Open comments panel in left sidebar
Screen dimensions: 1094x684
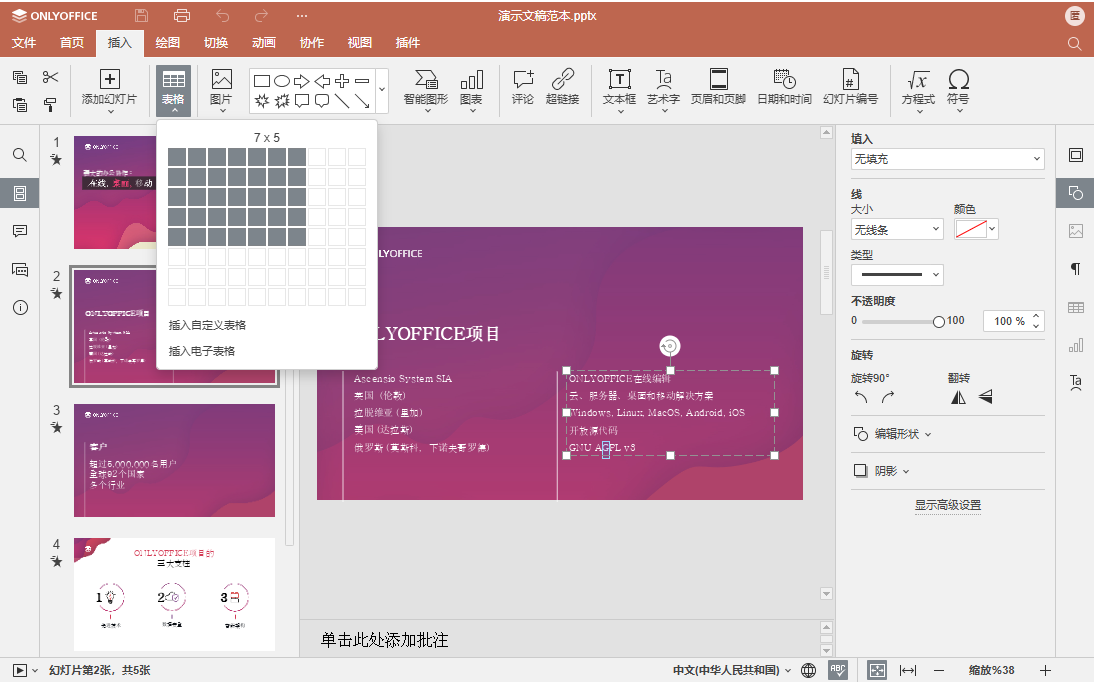point(20,231)
